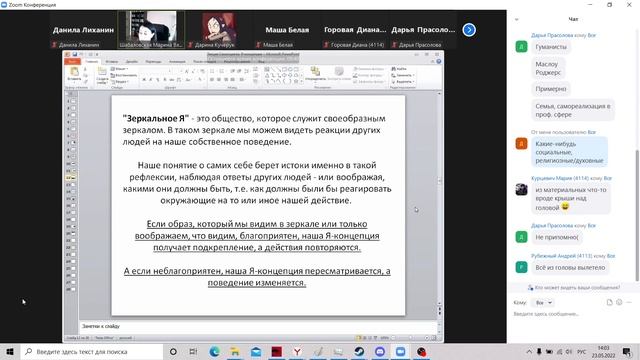Screen dimensions: 640x360
Task: Open Discord from the taskbar
Action: pos(380,352)
